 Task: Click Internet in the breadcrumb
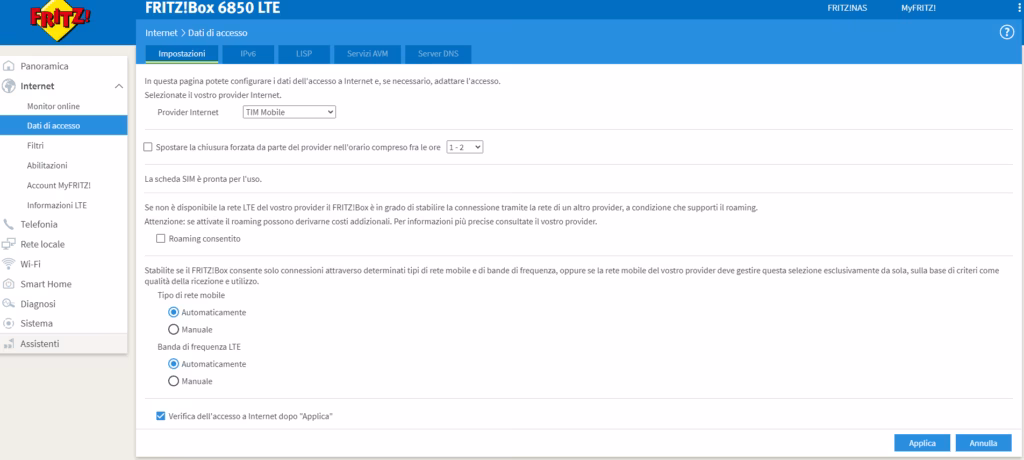(x=161, y=33)
